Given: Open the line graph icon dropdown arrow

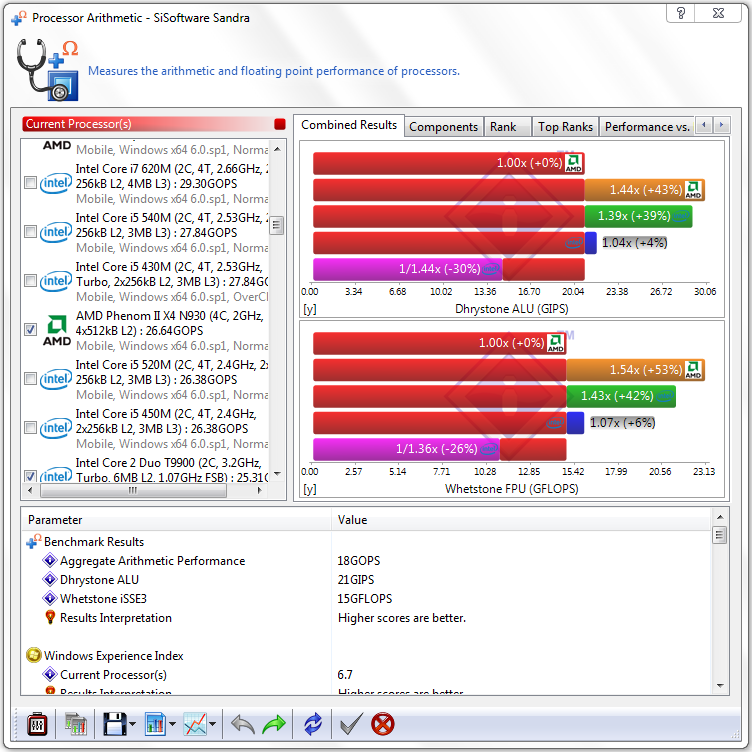Looking at the screenshot, I should click(x=212, y=724).
